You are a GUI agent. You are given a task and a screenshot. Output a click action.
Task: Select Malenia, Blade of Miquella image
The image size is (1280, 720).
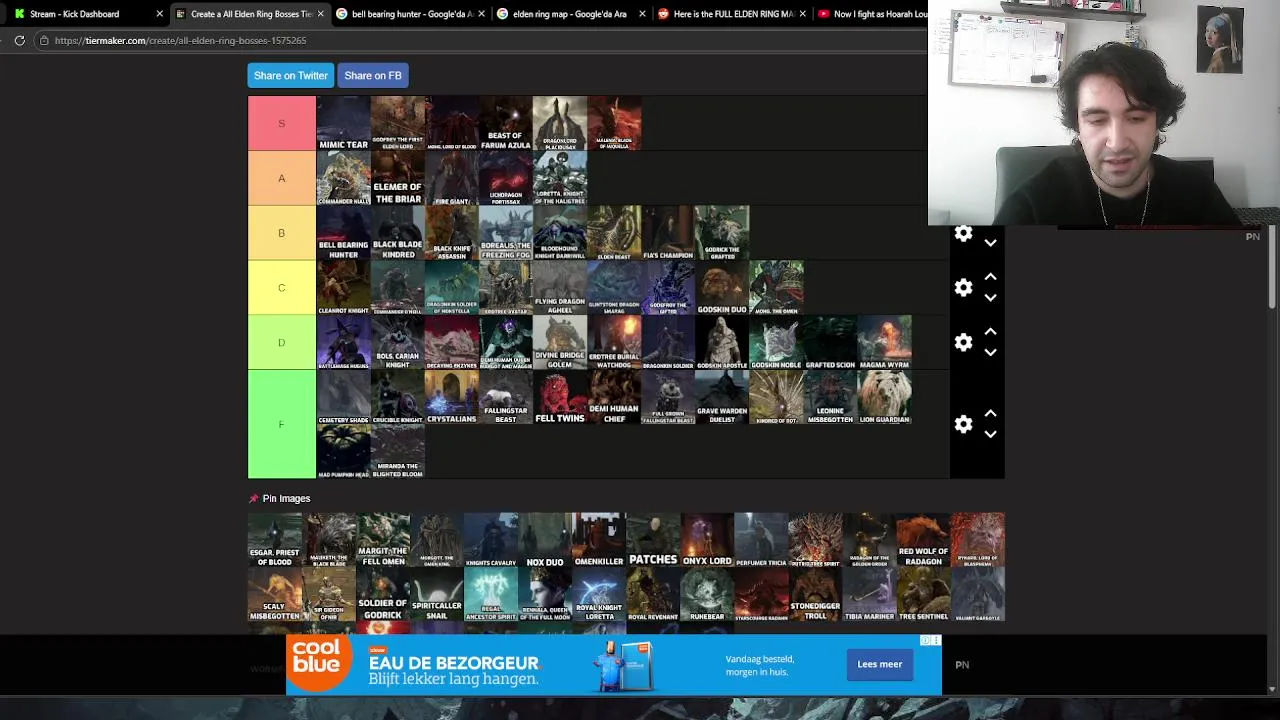(614, 123)
